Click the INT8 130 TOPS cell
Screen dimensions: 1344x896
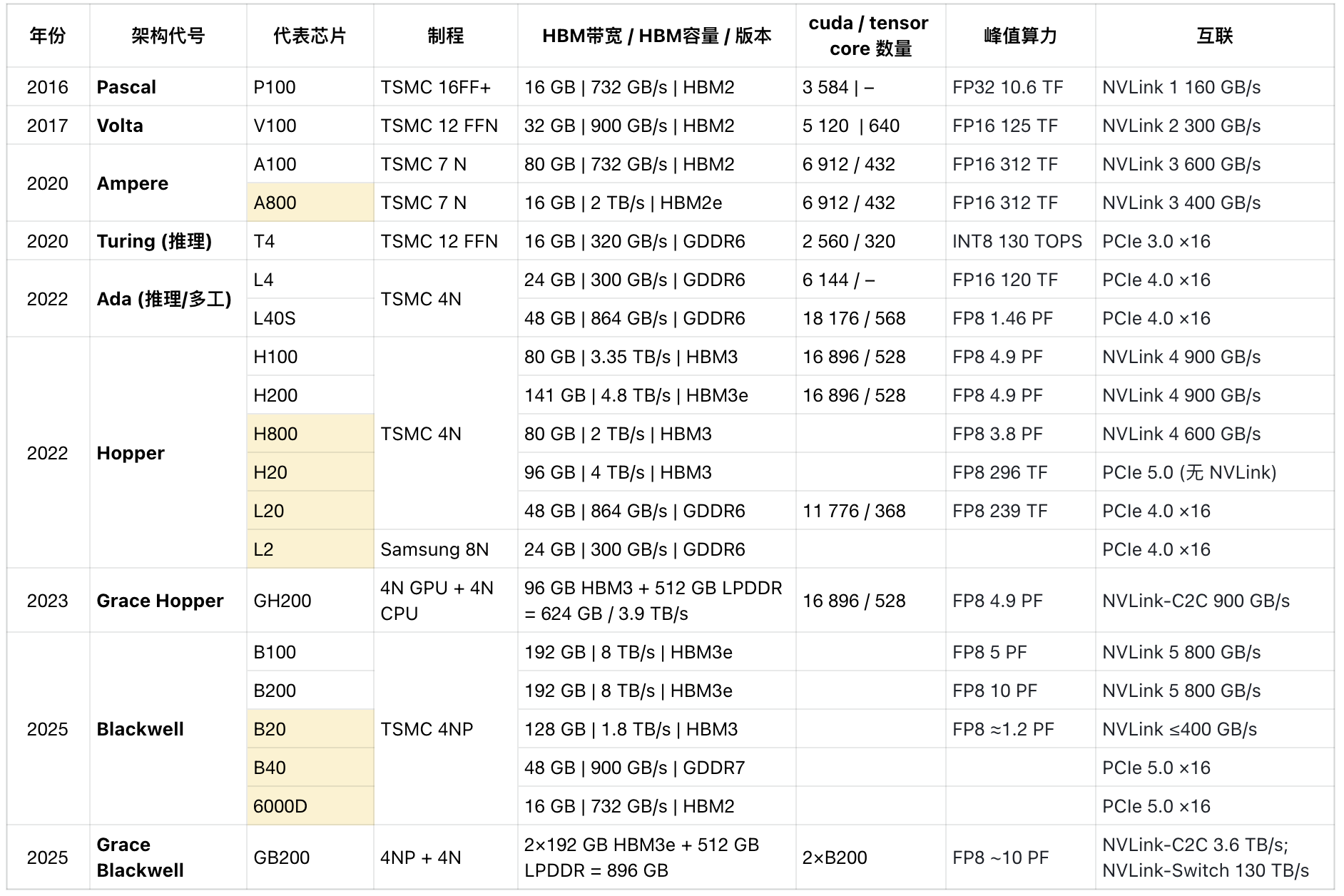1021,241
